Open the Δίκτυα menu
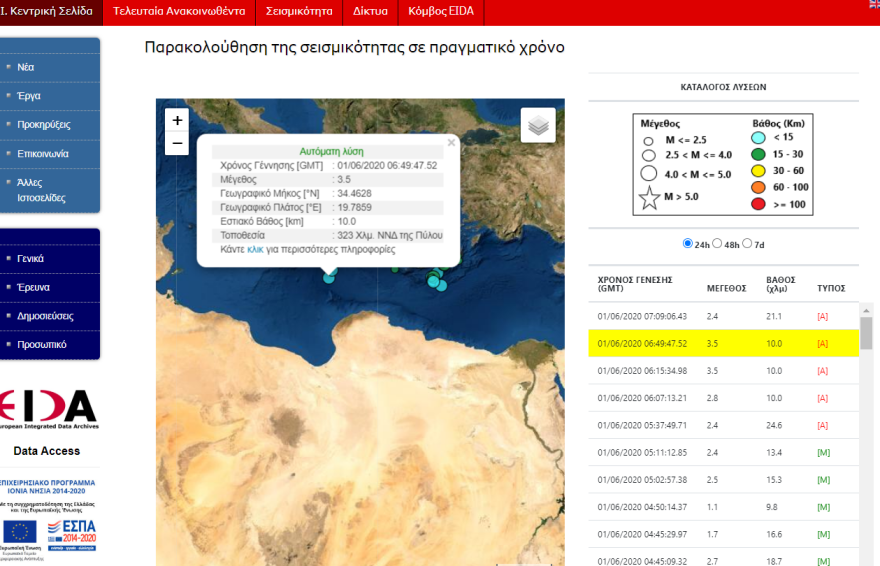Viewport: 880px width, 566px height. pos(370,12)
